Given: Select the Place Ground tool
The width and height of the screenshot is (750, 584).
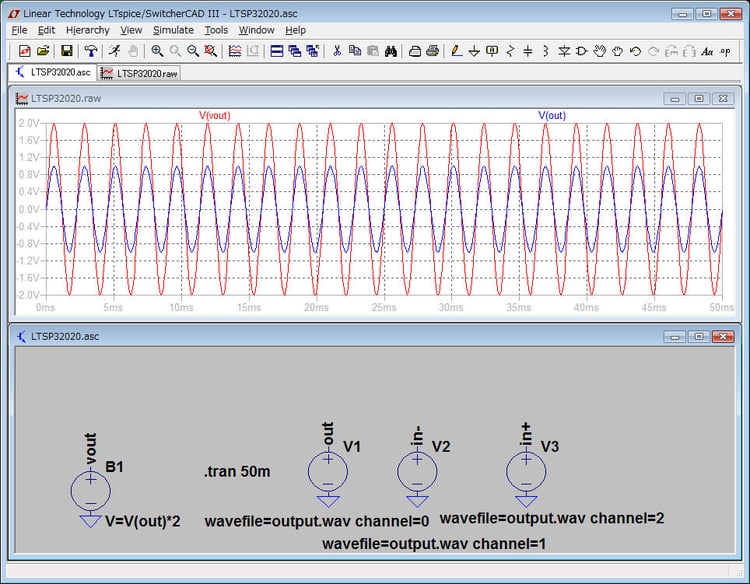Looking at the screenshot, I should (x=474, y=51).
